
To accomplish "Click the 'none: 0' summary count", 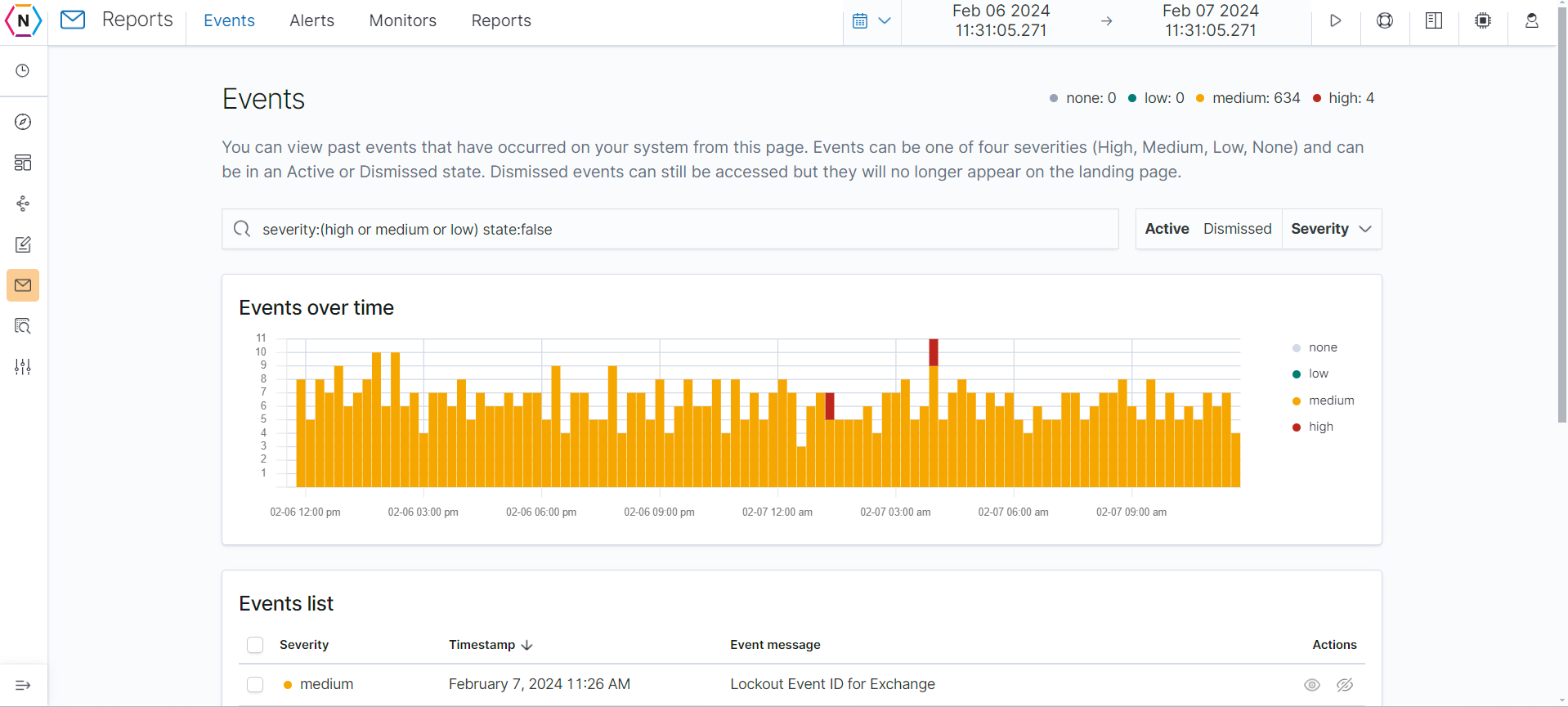I will click(x=1082, y=98).
